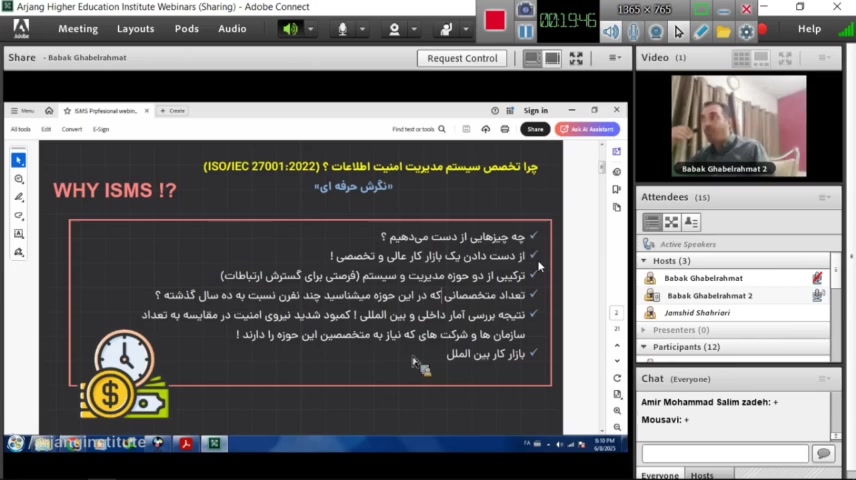Image resolution: width=856 pixels, height=480 pixels.
Task: Click Create in the Acrobat tab bar
Action: (x=173, y=111)
